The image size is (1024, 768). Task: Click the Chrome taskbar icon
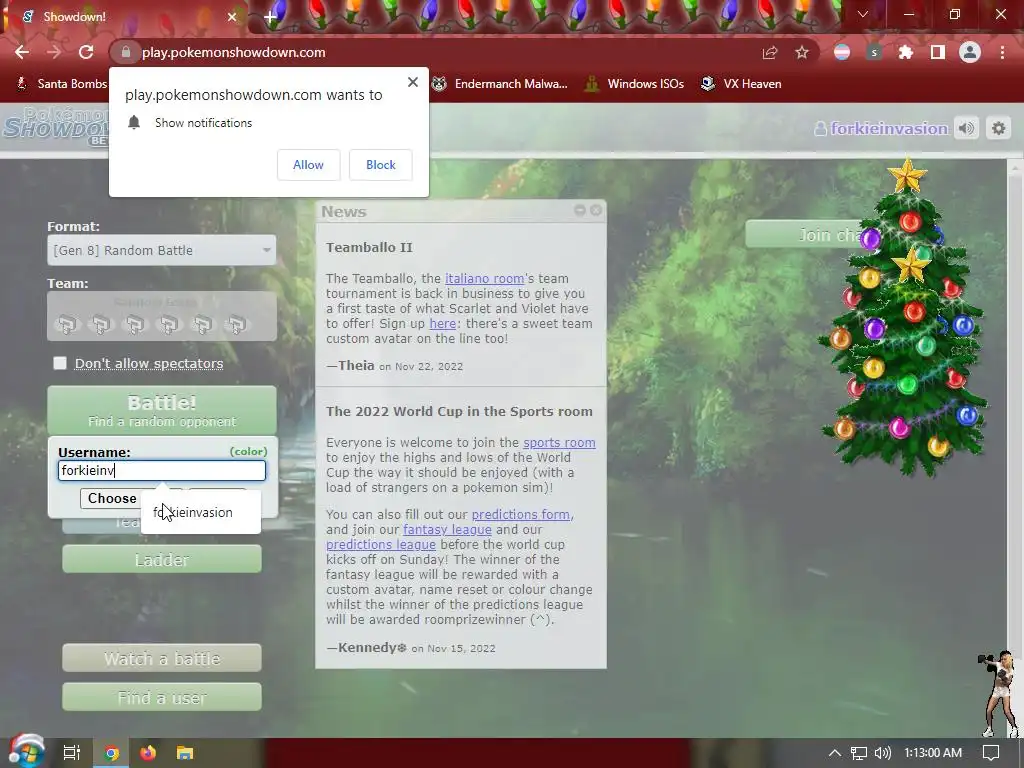pyautogui.click(x=111, y=753)
